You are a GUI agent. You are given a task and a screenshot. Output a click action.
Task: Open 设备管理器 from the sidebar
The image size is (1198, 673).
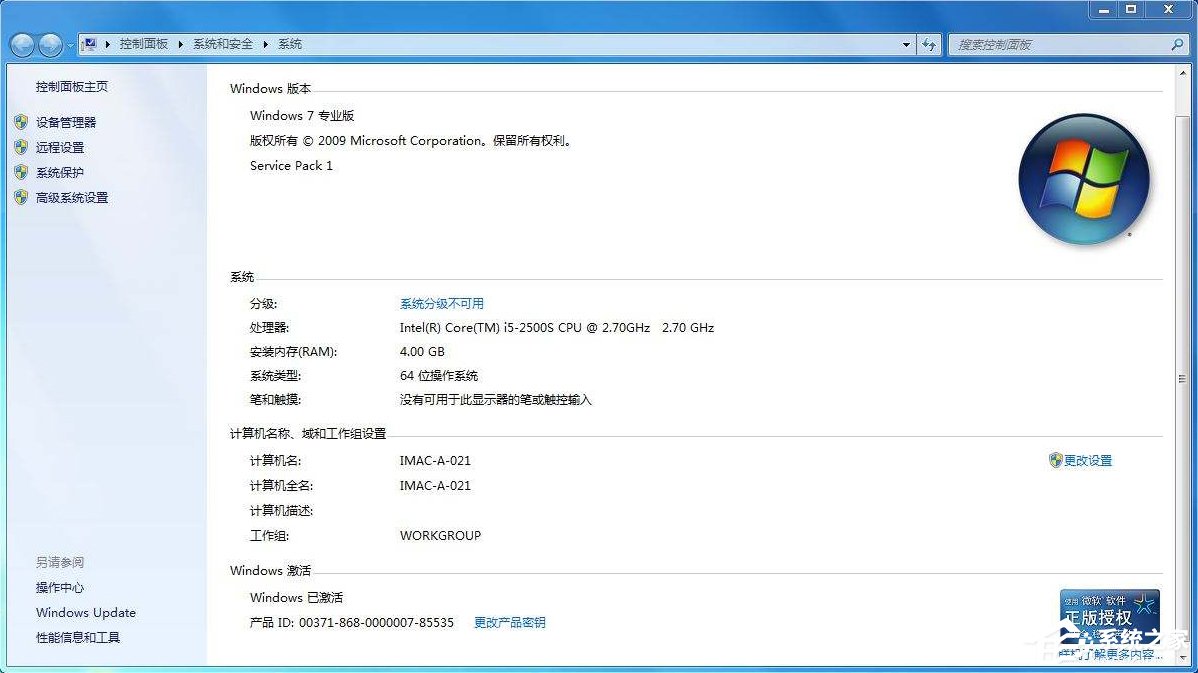[66, 122]
